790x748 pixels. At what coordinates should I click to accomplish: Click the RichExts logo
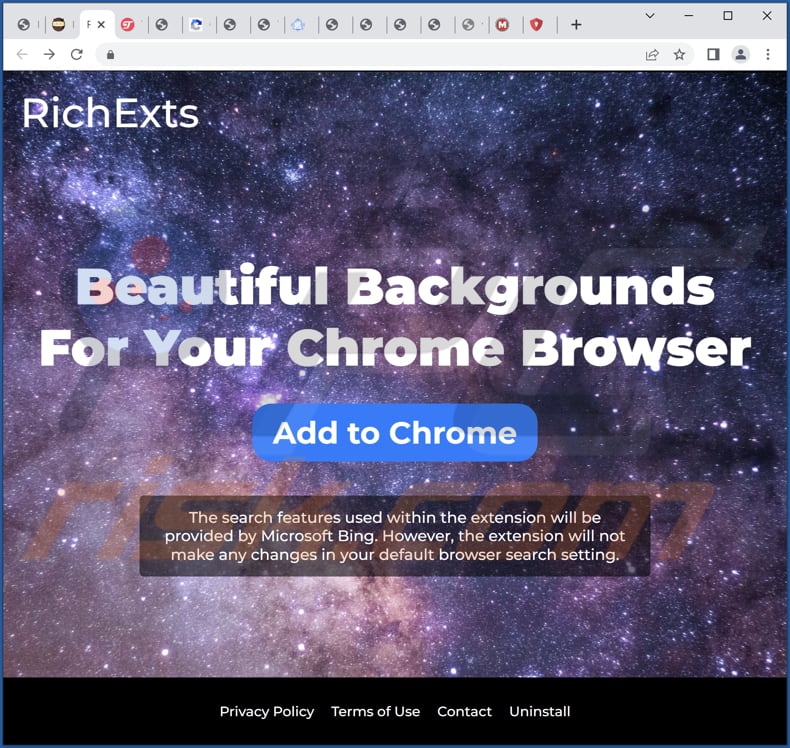(x=110, y=113)
